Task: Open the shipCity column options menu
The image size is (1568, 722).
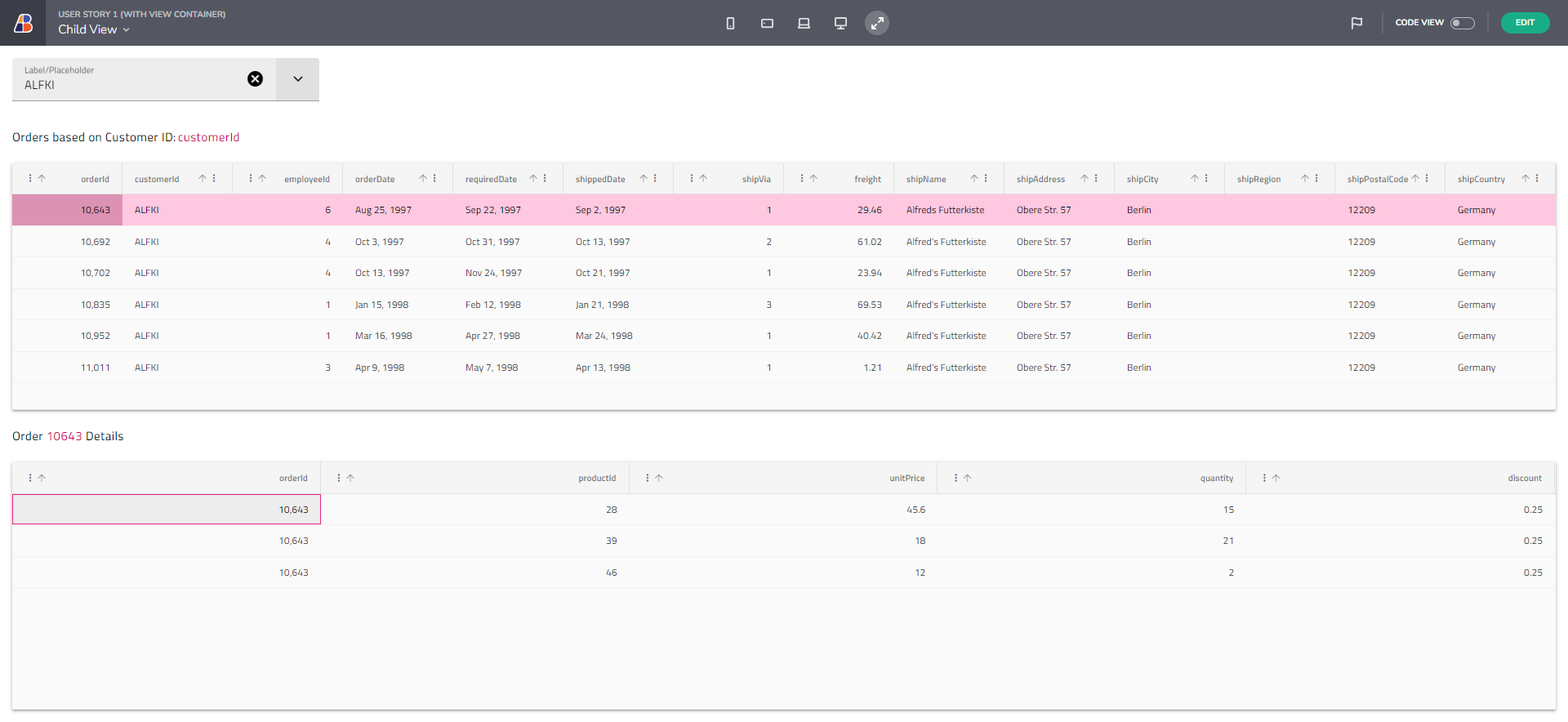Action: click(x=1206, y=179)
